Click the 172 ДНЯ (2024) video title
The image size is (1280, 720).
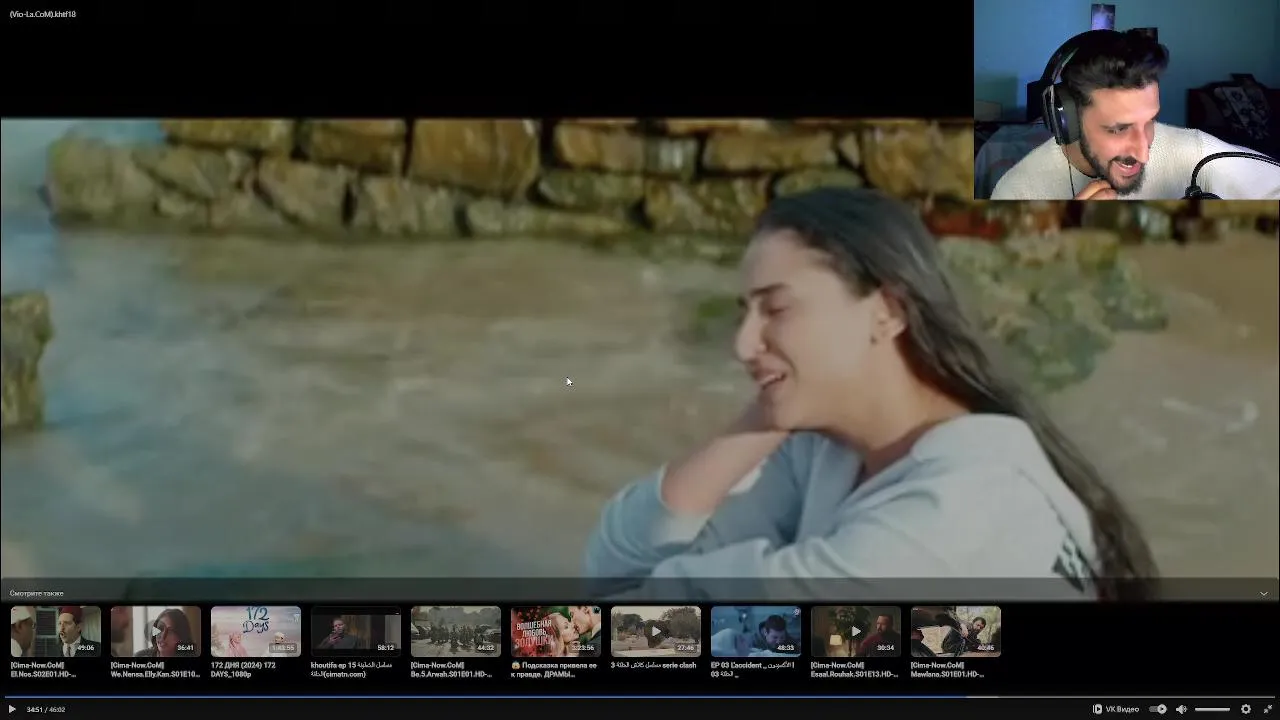coord(244,669)
